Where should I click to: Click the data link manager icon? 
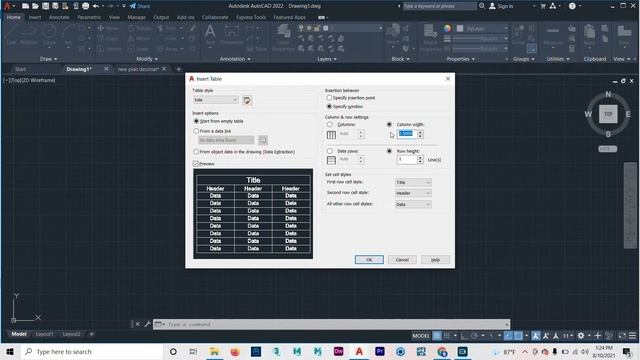(263, 140)
